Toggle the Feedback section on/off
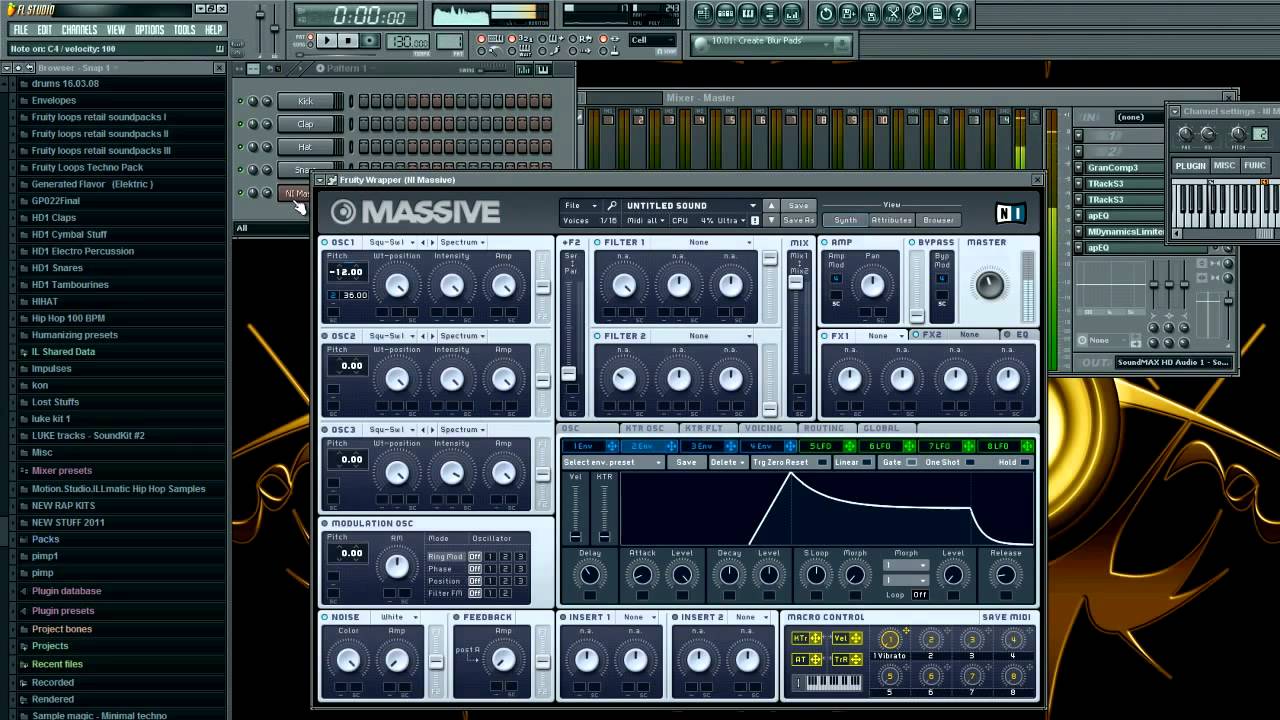 457,617
